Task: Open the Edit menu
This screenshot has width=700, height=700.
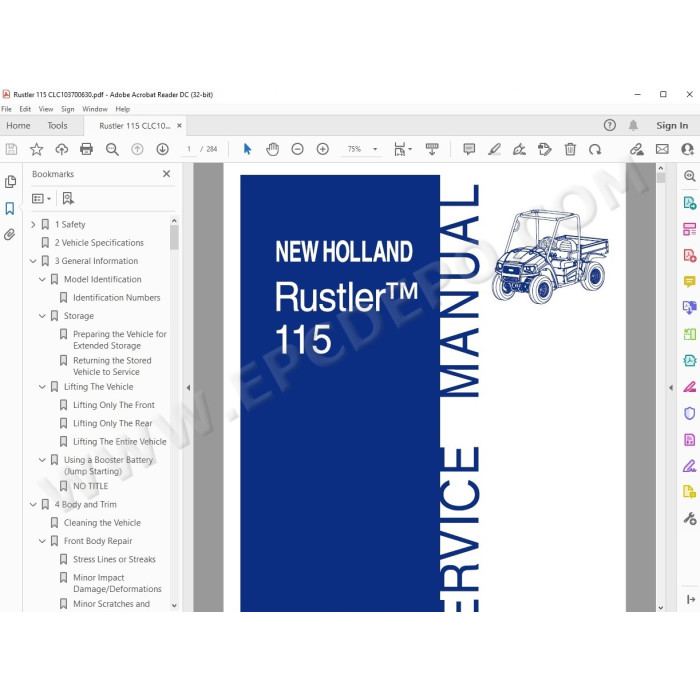Action: coord(25,109)
